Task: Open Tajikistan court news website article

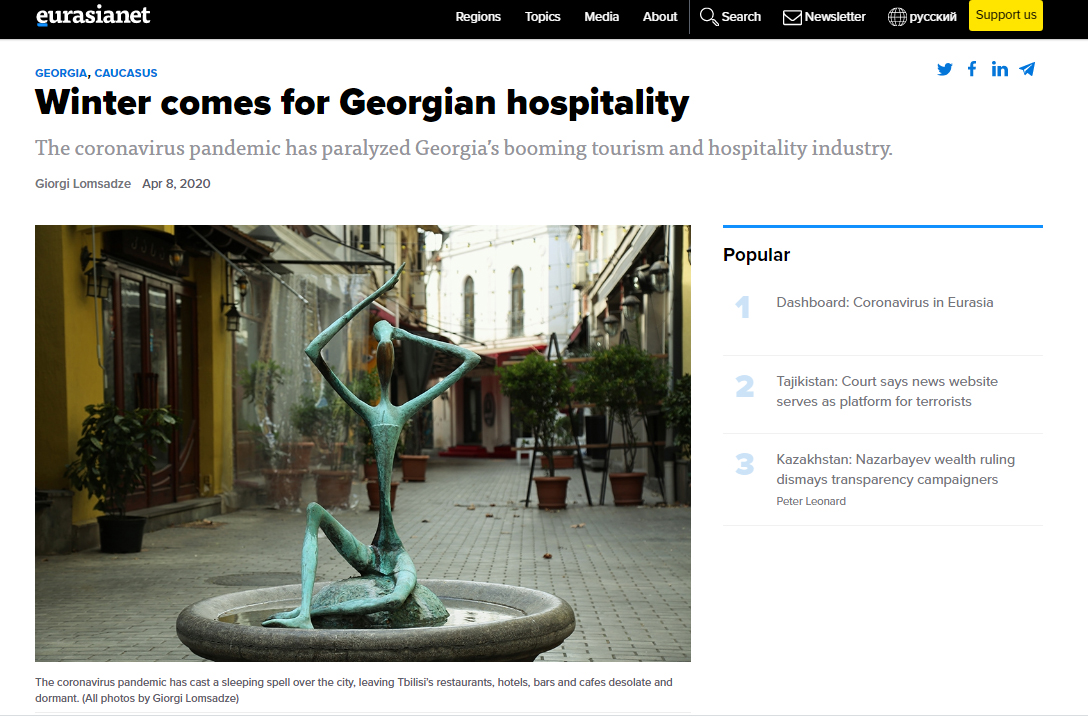Action: point(887,391)
